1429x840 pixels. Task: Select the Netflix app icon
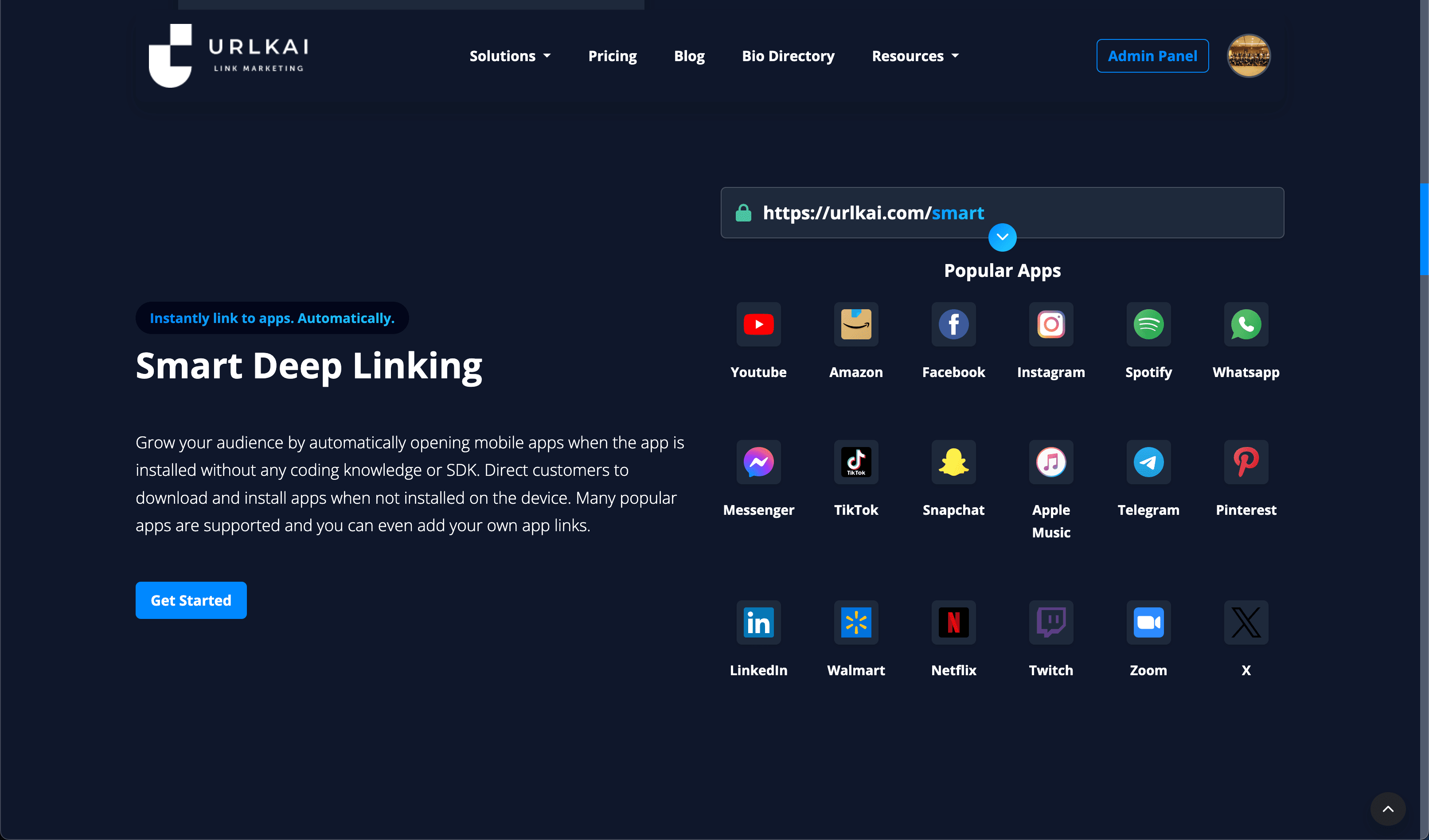pyautogui.click(x=953, y=622)
